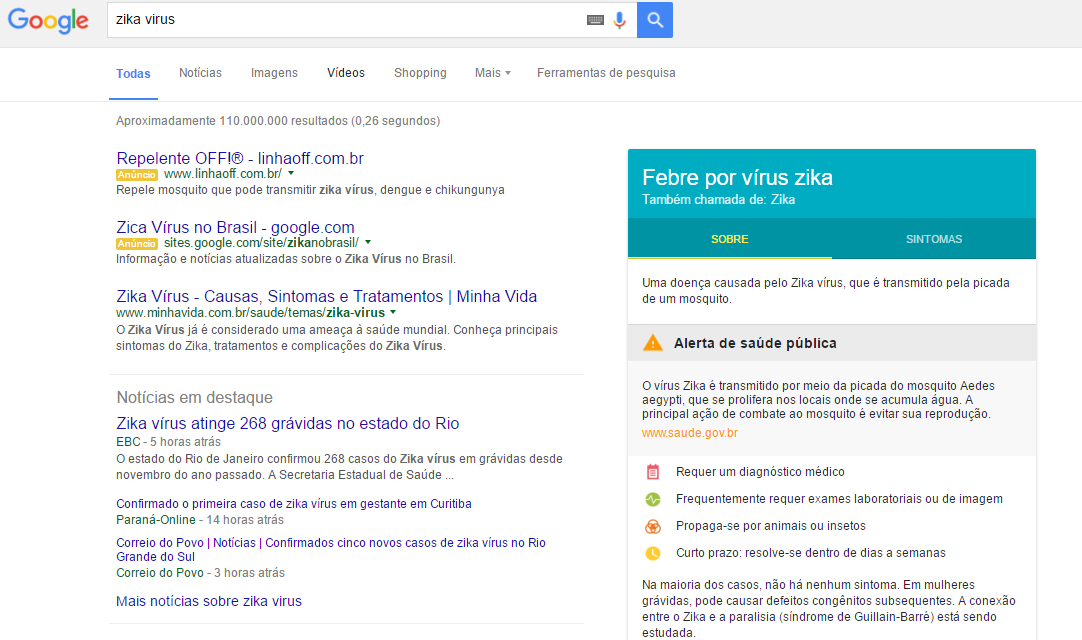Click the Anúncio badge under Zica Vírus no Brasil
This screenshot has width=1082, height=640.
[137, 244]
